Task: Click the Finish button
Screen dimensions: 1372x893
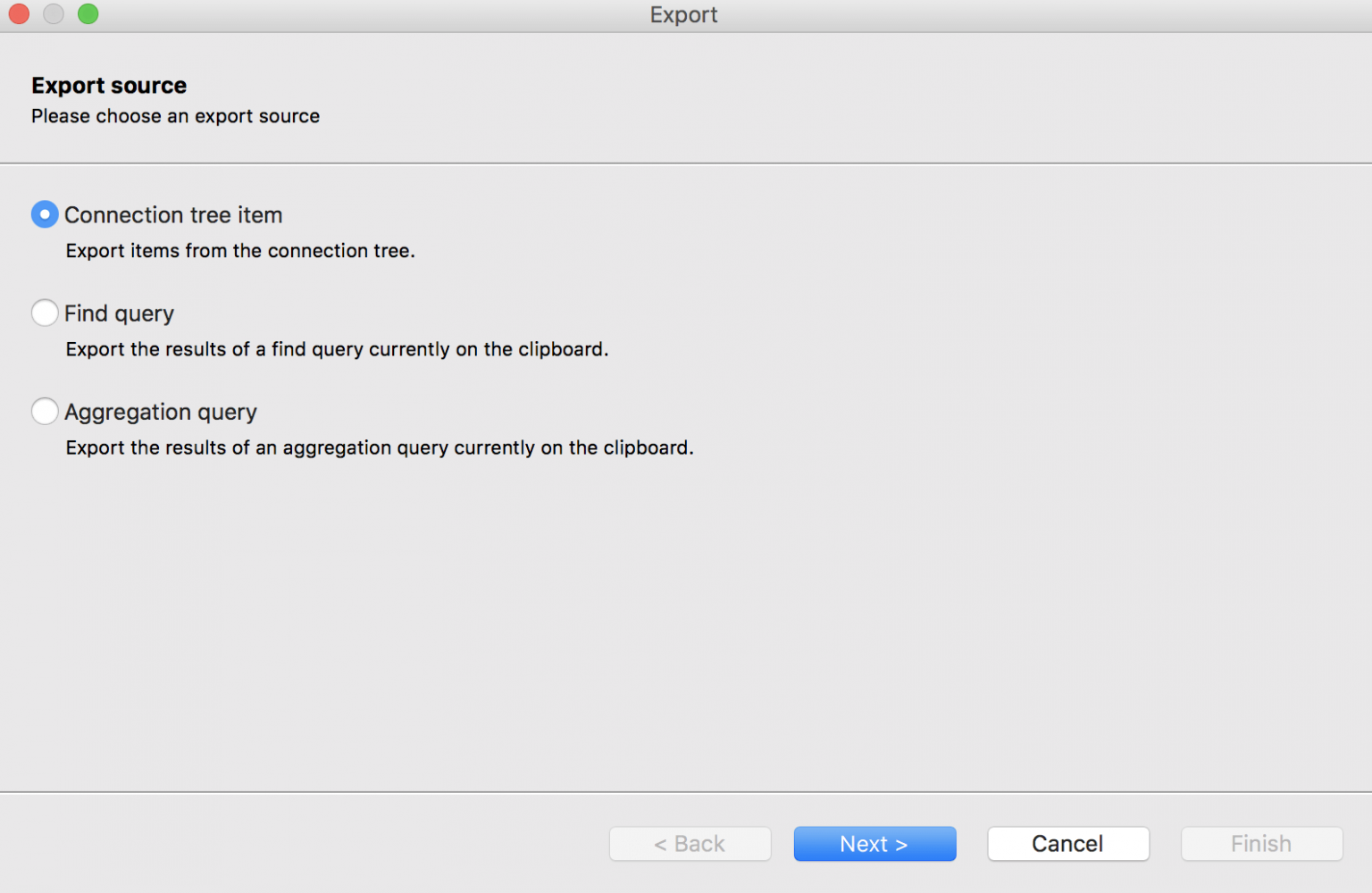Action: point(1260,843)
